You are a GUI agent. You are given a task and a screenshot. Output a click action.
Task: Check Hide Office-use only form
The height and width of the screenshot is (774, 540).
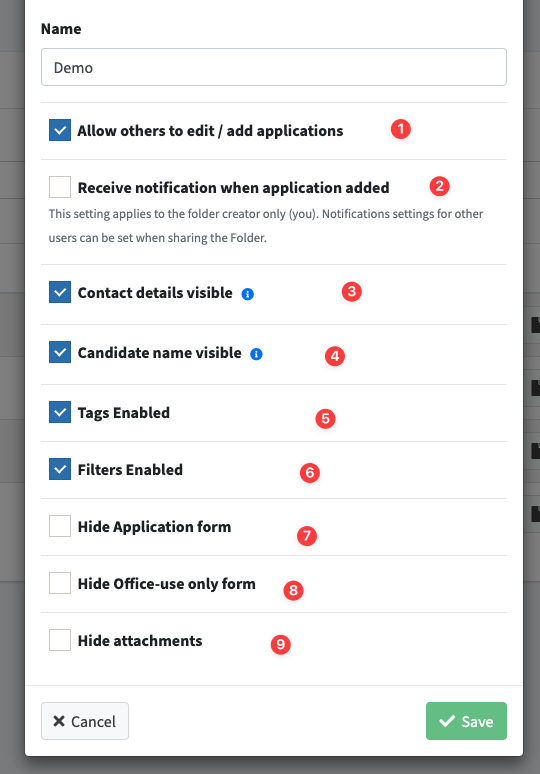[x=60, y=583]
